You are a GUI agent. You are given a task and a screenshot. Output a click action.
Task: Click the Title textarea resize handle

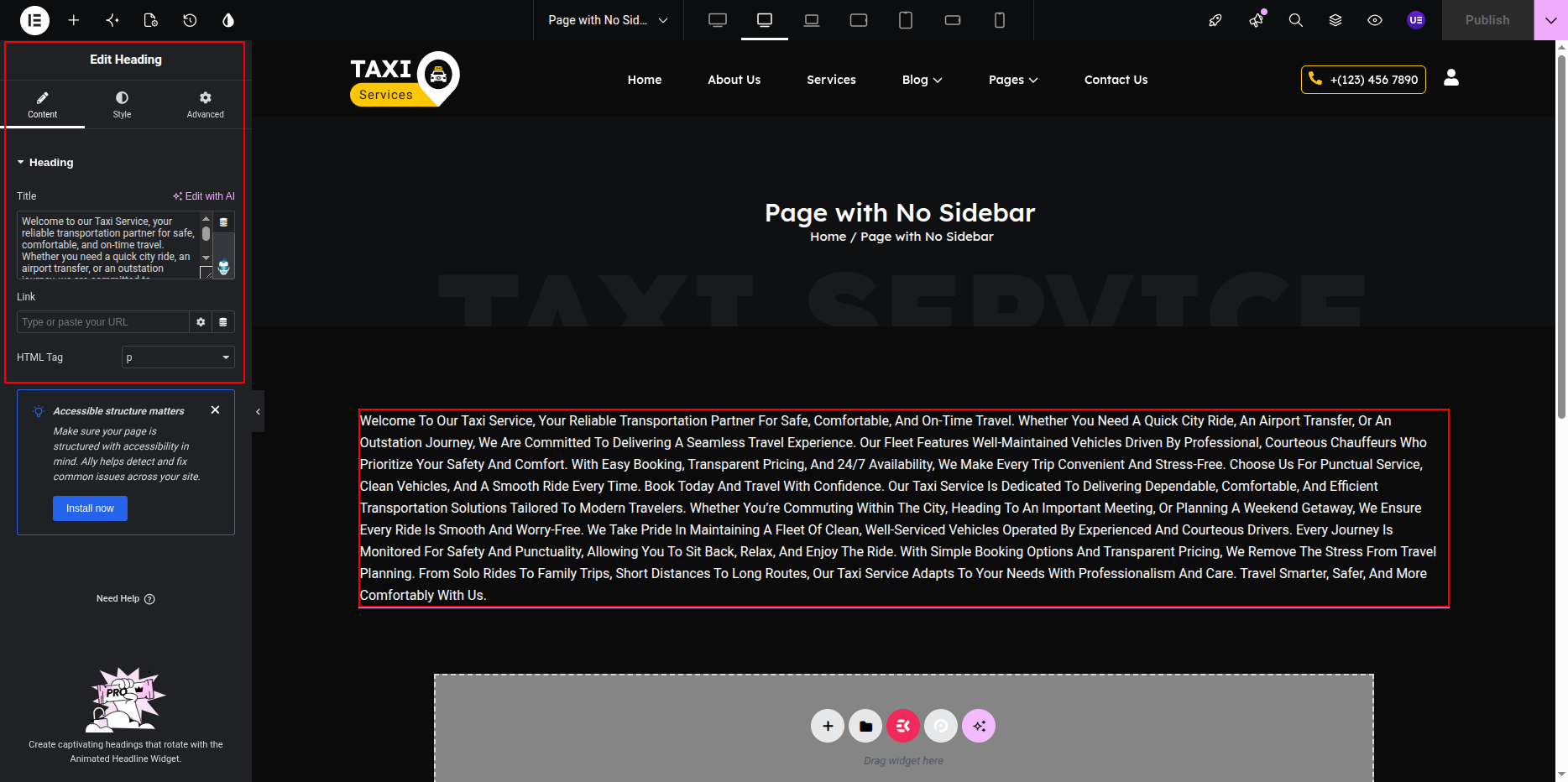pyautogui.click(x=206, y=273)
